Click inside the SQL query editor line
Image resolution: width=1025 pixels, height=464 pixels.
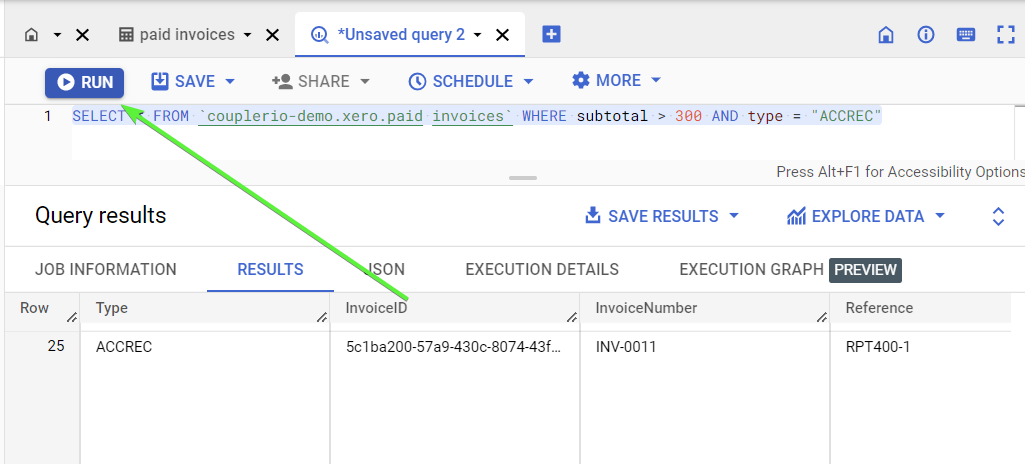(477, 117)
